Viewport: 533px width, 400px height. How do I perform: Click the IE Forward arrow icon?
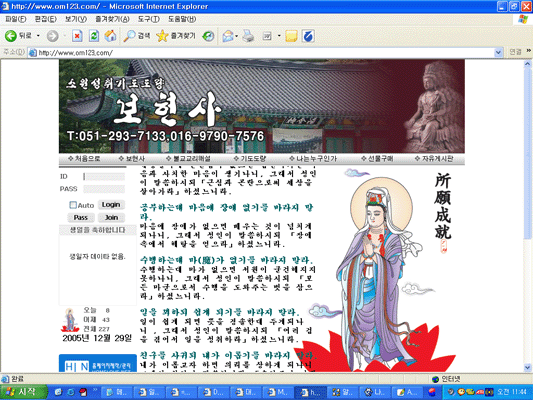point(52,36)
